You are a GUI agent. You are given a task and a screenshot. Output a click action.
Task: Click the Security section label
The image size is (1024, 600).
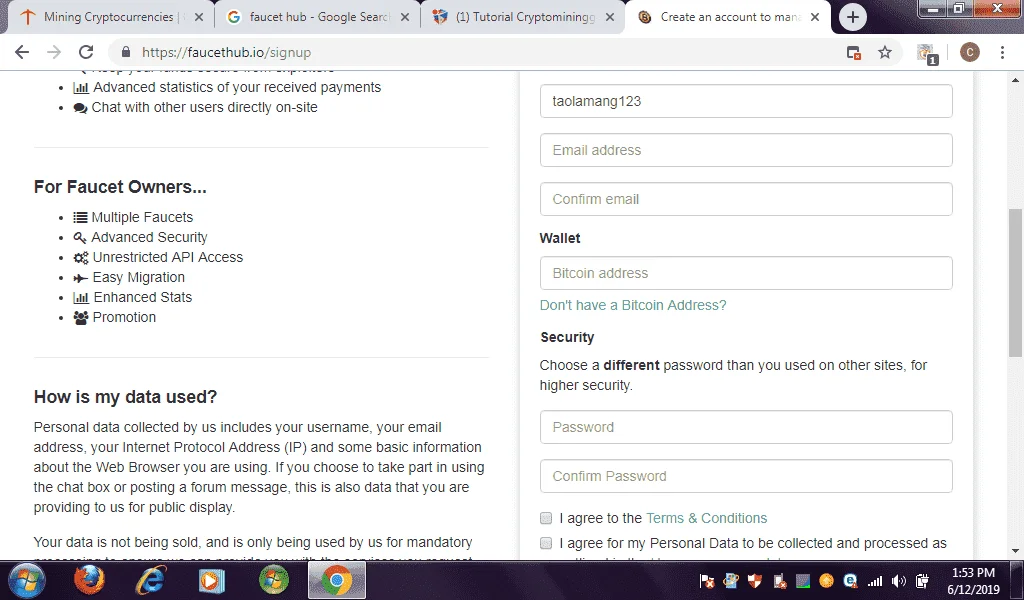click(x=567, y=338)
